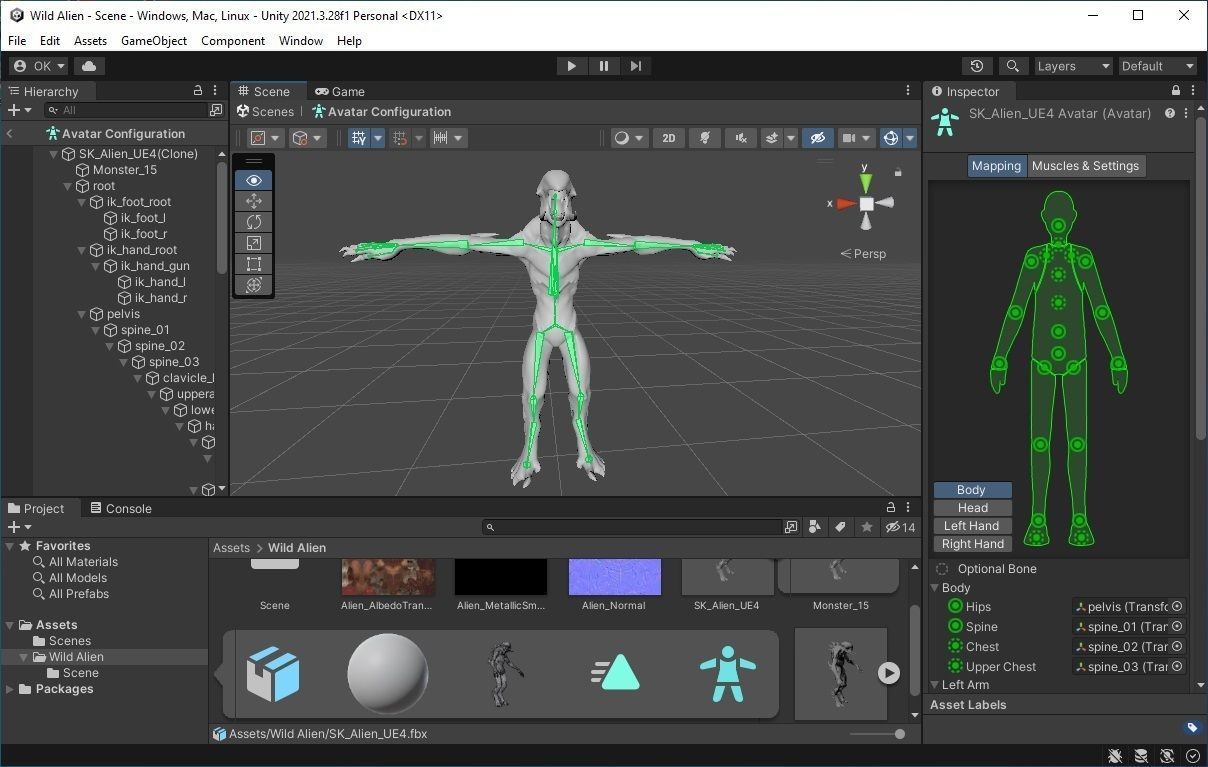
Task: Click the auto-refresh activity status icon
Action: coord(1167,756)
